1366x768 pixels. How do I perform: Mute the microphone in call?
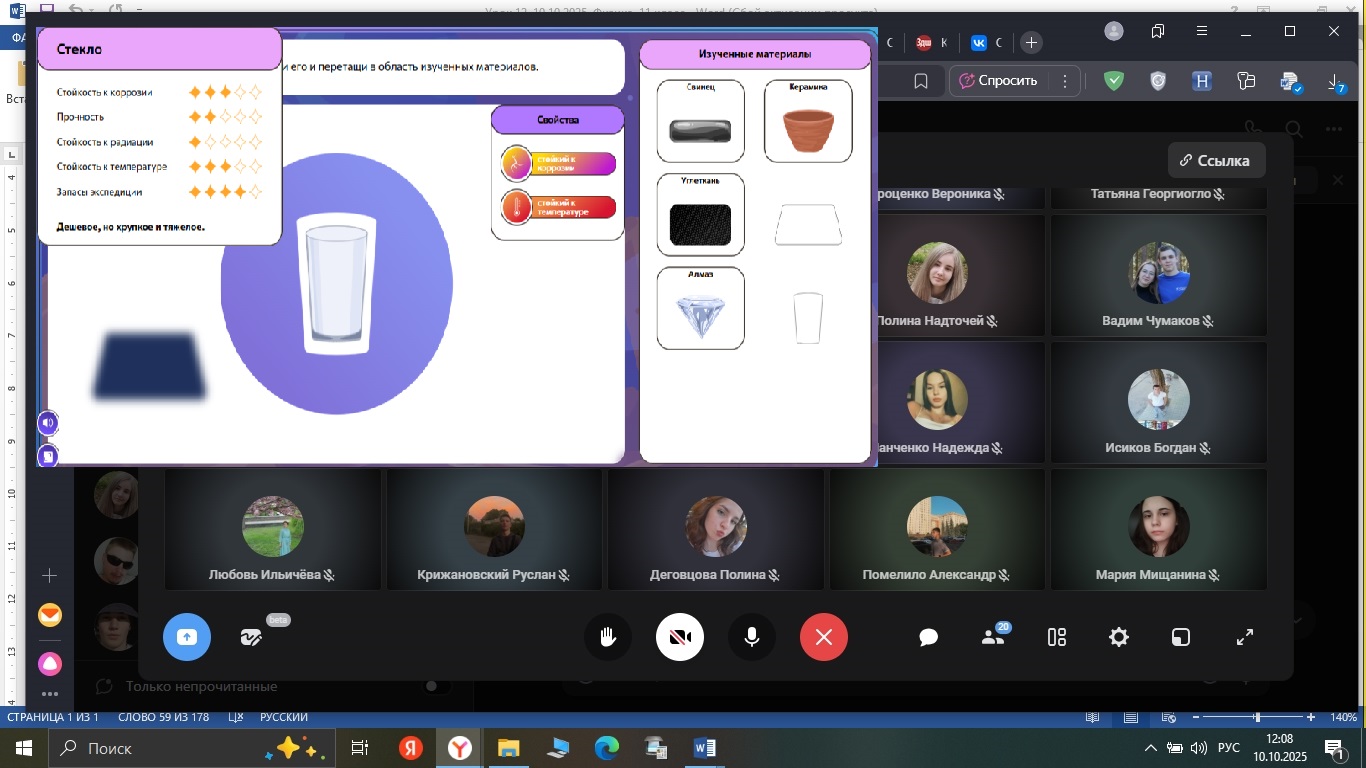[x=752, y=637]
